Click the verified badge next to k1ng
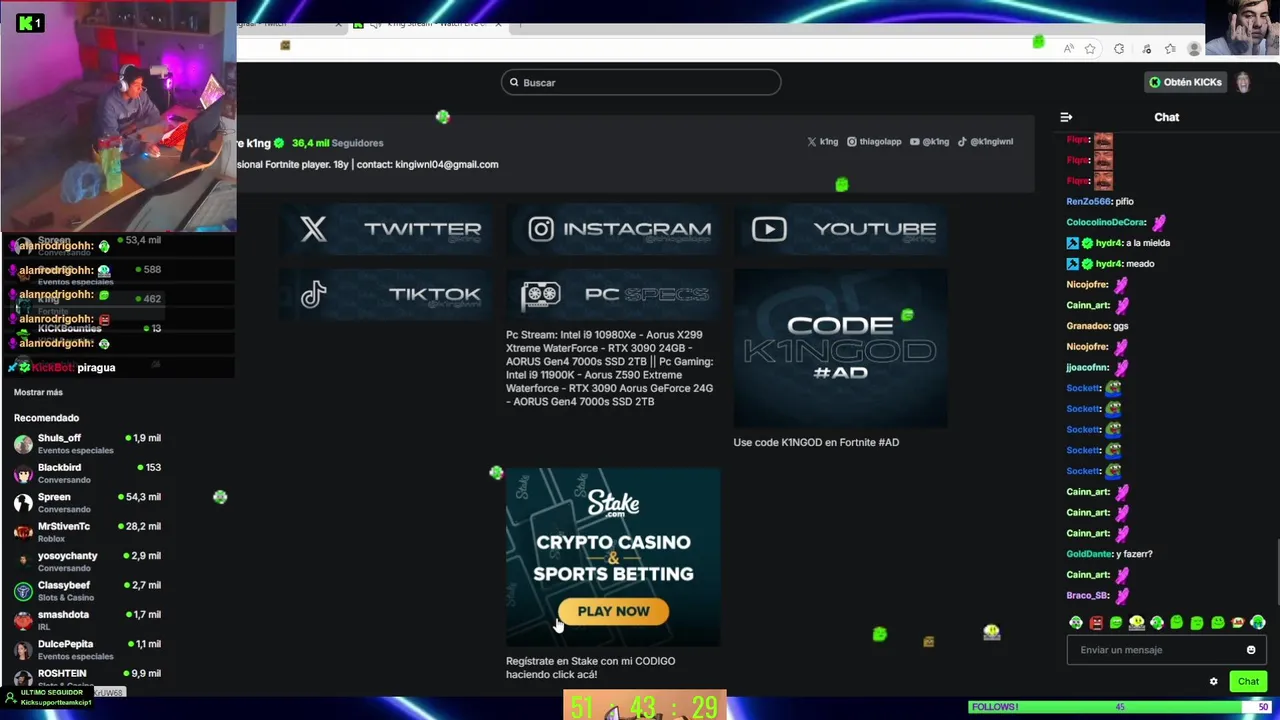This screenshot has height=720, width=1280. (279, 143)
